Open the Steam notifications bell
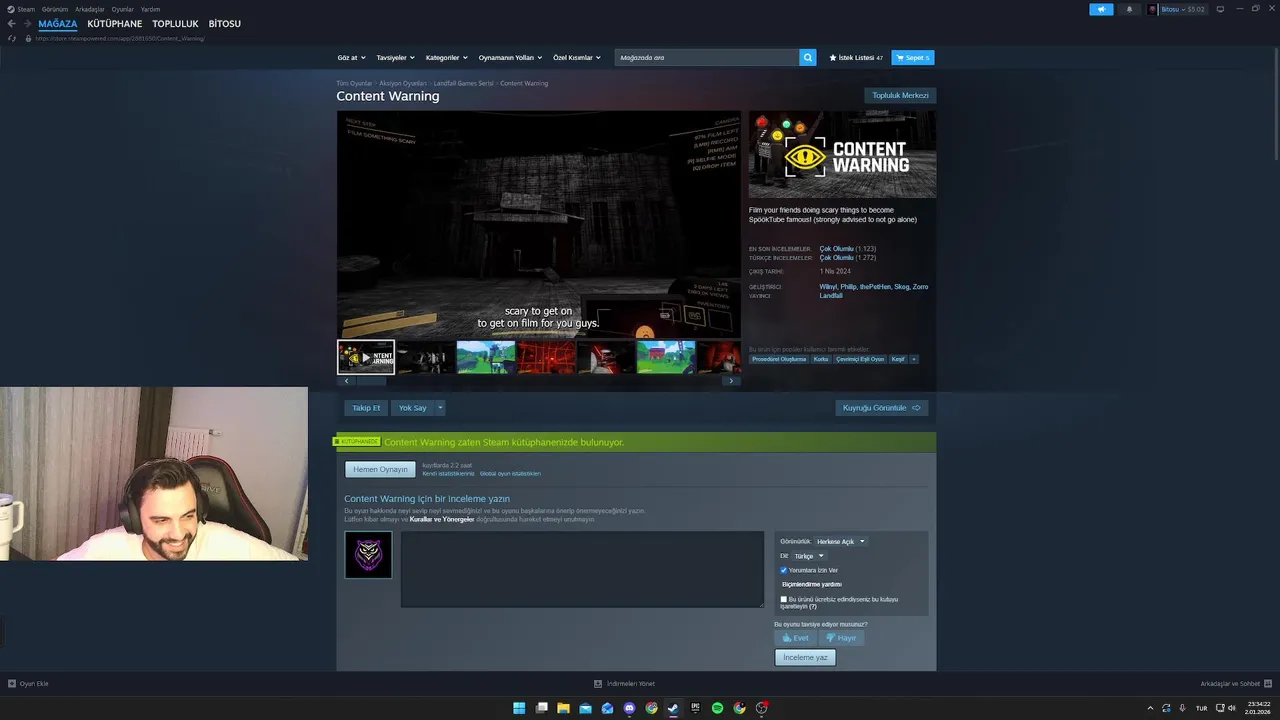 point(1130,9)
